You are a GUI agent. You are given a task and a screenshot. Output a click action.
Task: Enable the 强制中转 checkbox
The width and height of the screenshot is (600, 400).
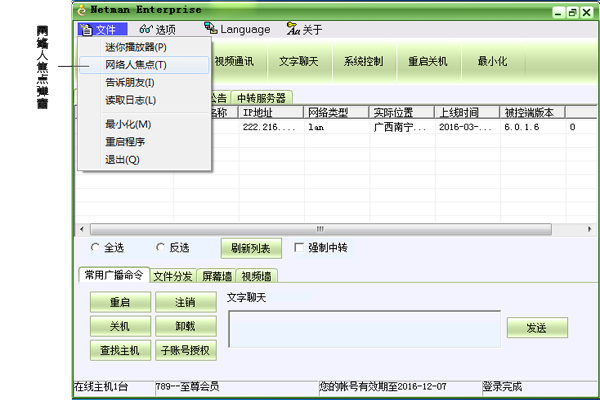pos(298,247)
